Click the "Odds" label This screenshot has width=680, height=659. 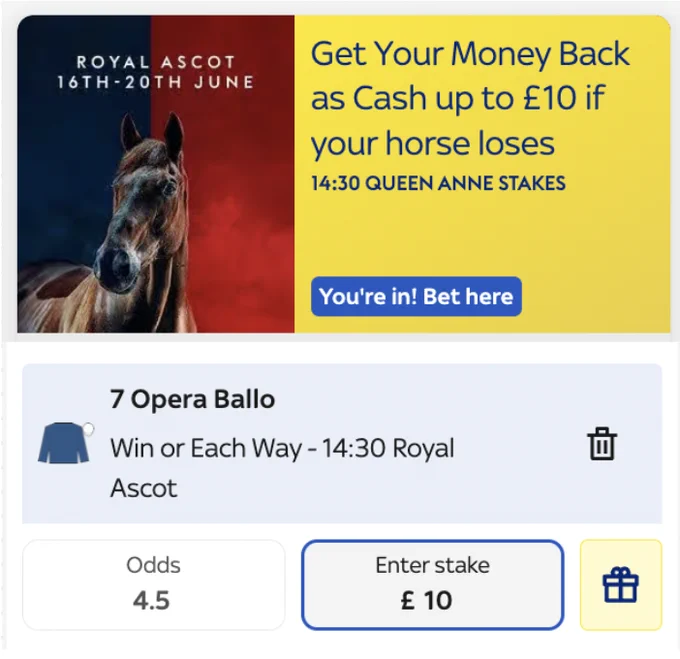[x=154, y=565]
